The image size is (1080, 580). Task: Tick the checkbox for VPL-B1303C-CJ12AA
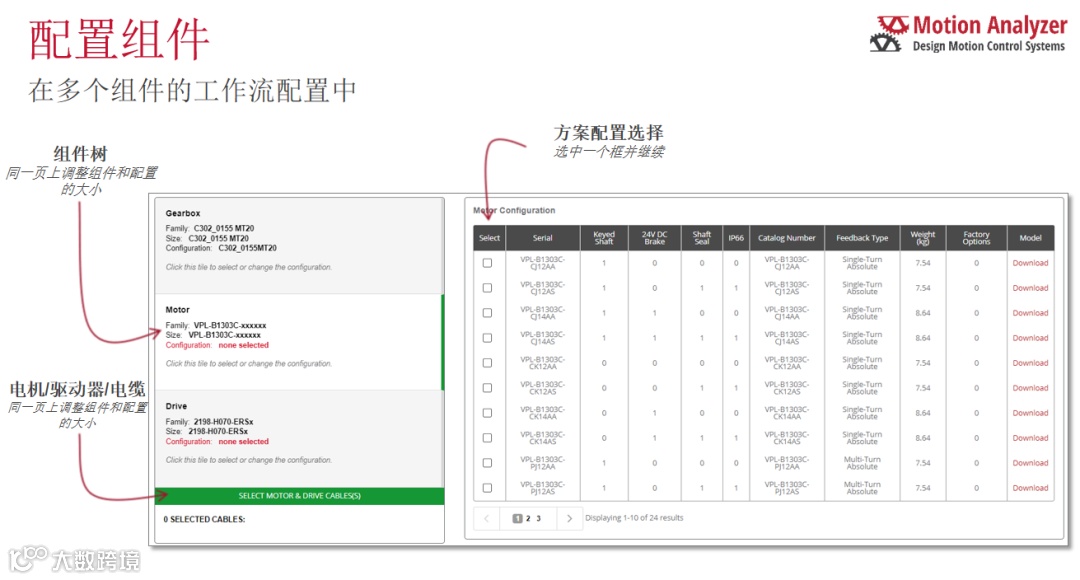488,263
